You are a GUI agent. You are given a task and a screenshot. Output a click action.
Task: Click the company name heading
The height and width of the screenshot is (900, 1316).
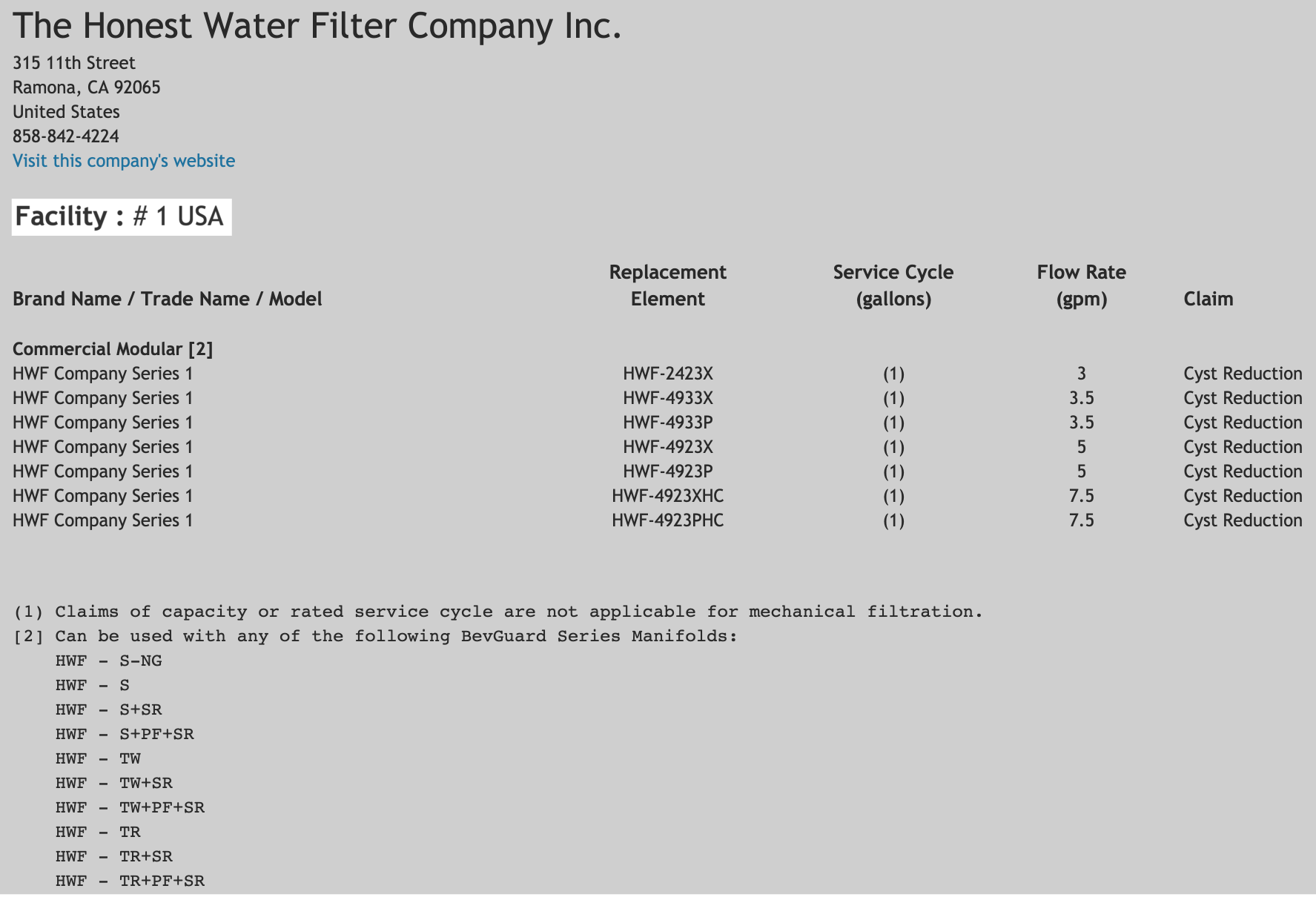[317, 26]
